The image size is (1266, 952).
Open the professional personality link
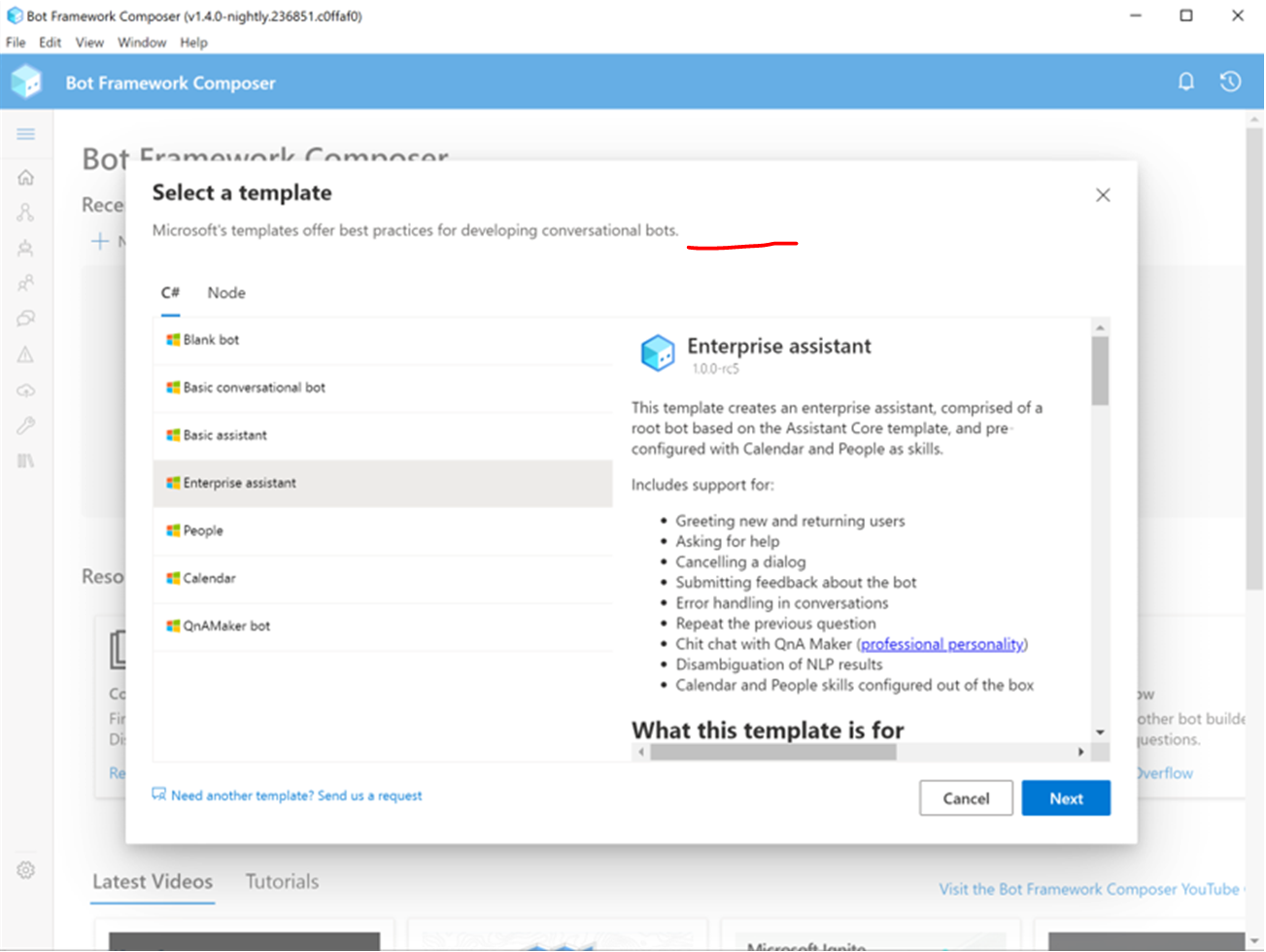pos(941,643)
